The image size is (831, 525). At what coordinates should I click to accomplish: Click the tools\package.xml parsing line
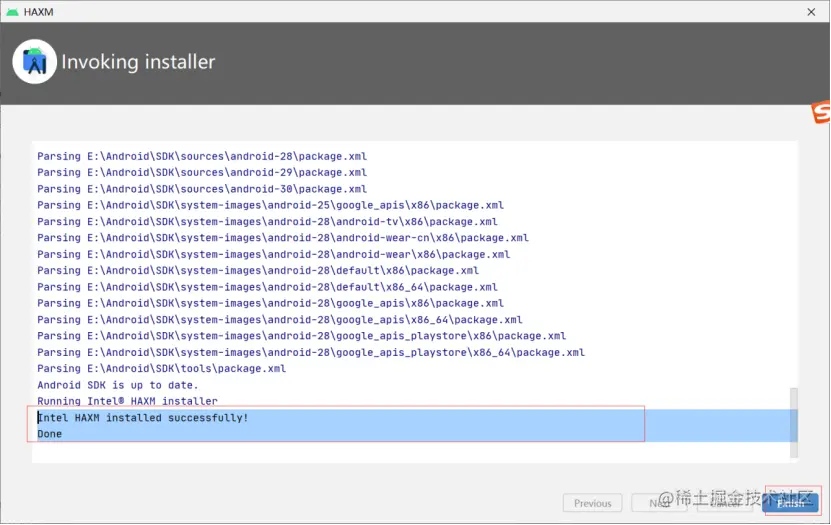(162, 369)
